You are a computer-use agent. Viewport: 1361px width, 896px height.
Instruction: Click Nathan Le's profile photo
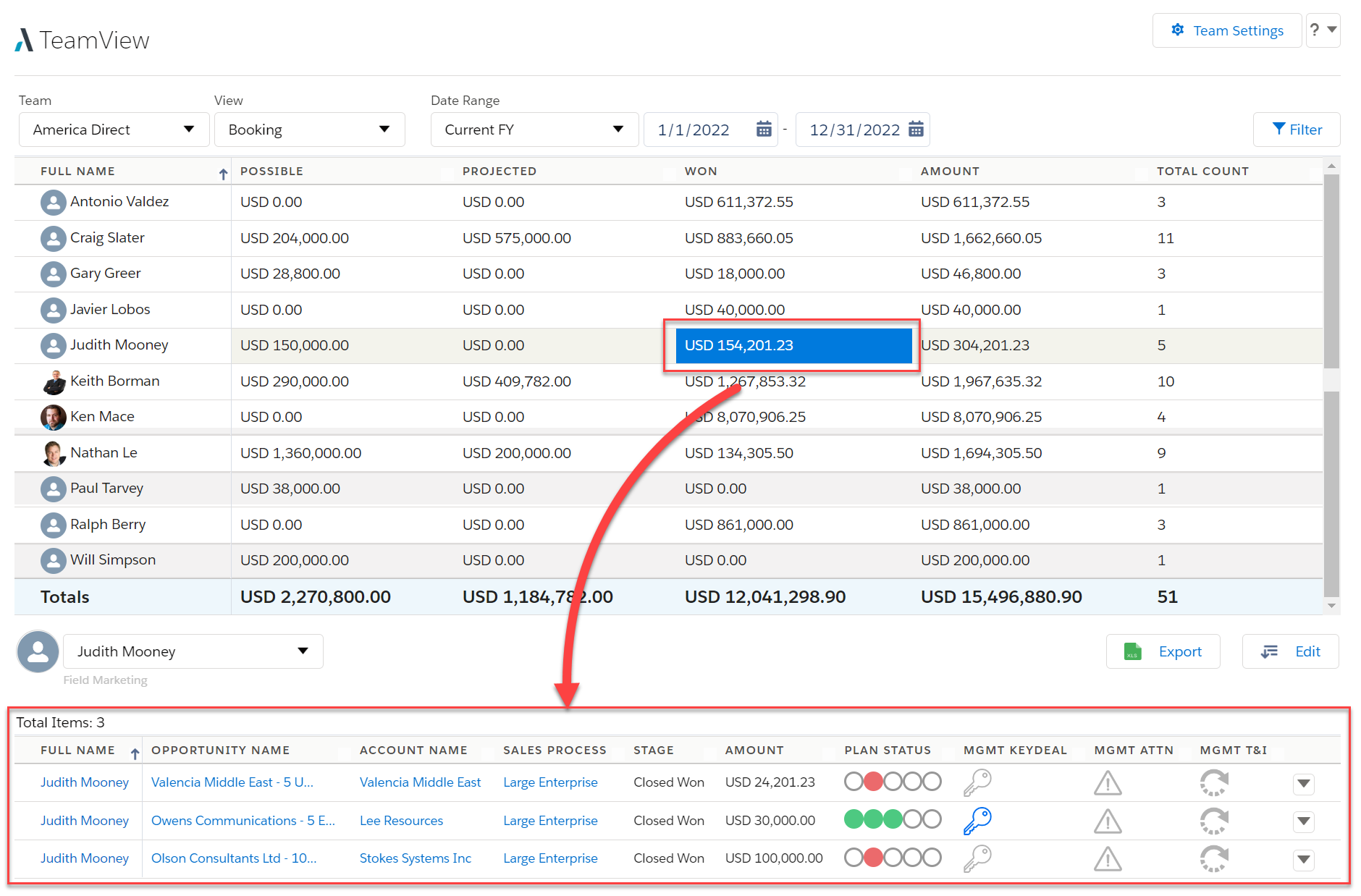click(x=53, y=453)
